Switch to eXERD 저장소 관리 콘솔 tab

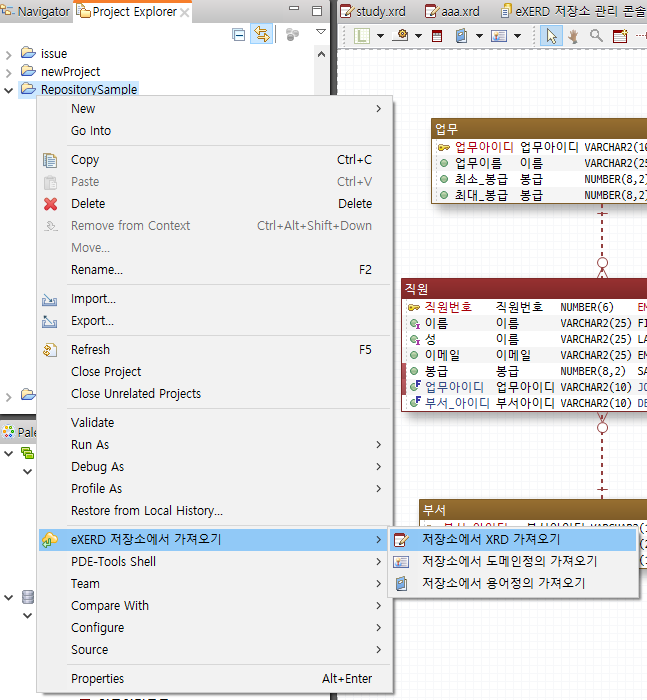pos(574,11)
